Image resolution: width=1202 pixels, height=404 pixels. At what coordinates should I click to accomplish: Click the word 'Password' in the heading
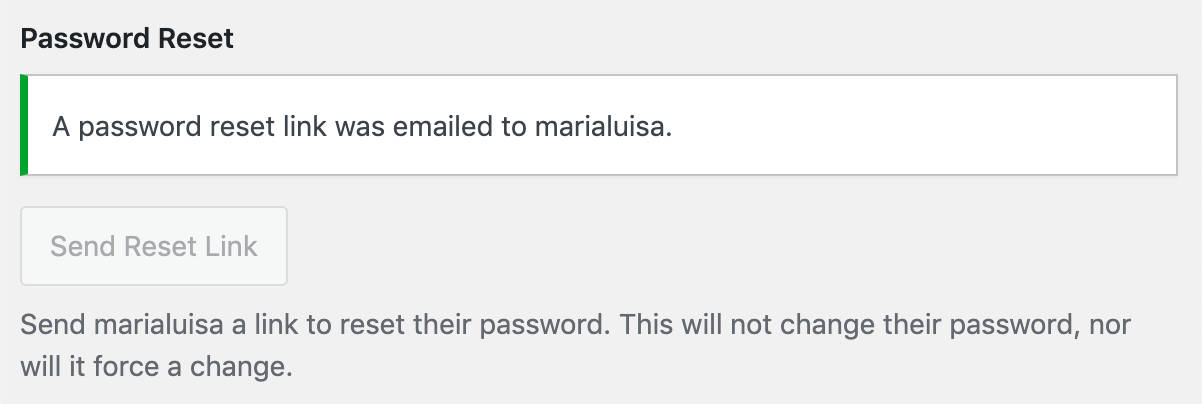[x=81, y=39]
